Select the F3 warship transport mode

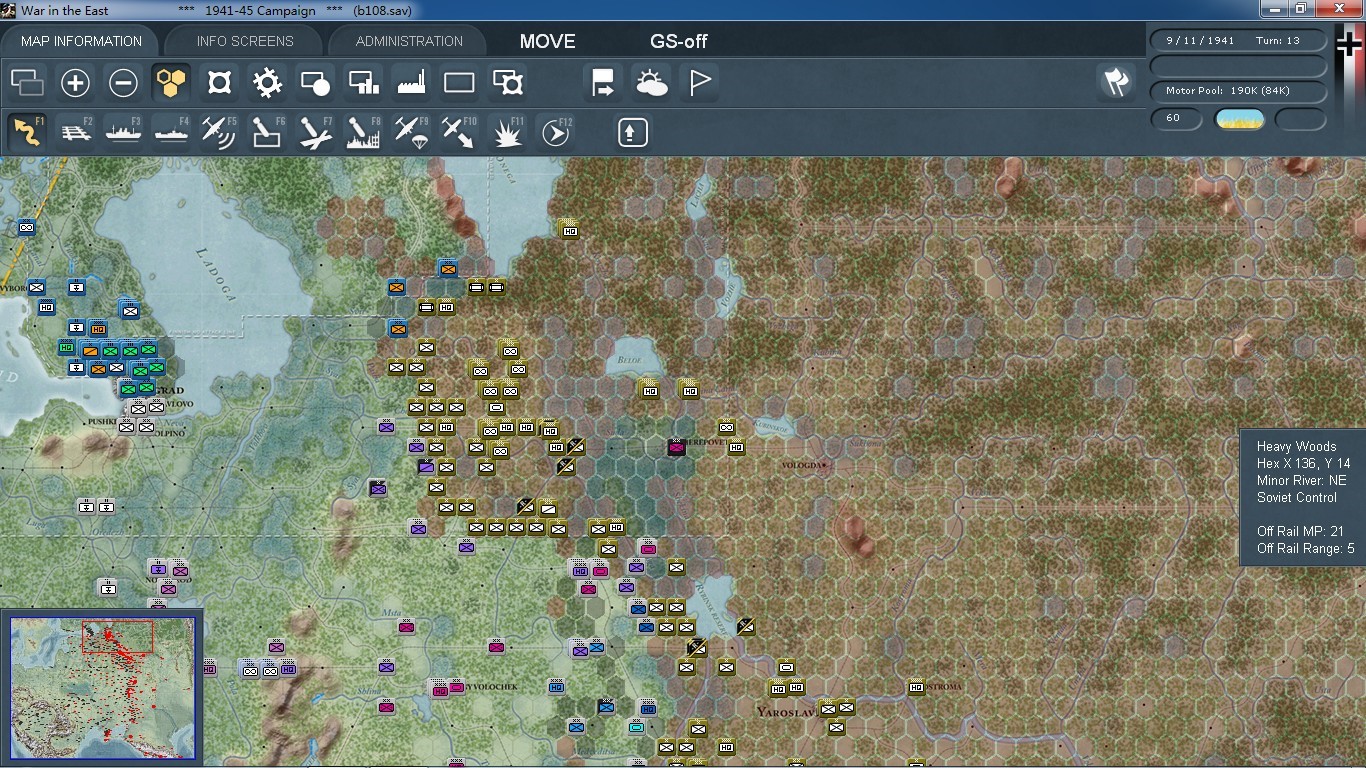tap(123, 132)
